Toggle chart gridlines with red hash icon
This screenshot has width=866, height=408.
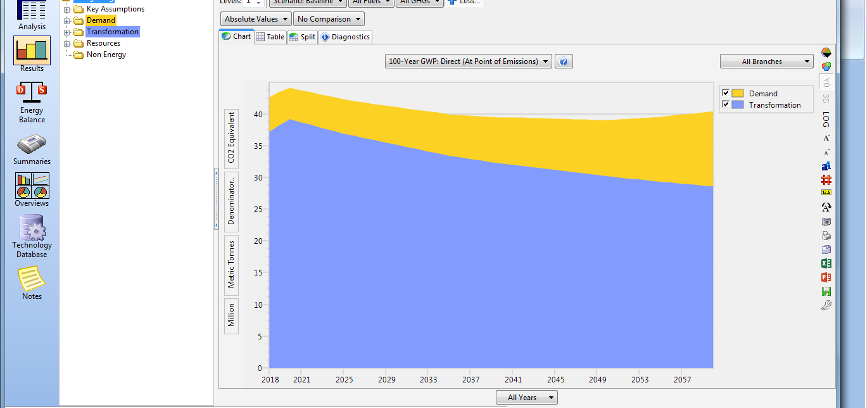[826, 180]
